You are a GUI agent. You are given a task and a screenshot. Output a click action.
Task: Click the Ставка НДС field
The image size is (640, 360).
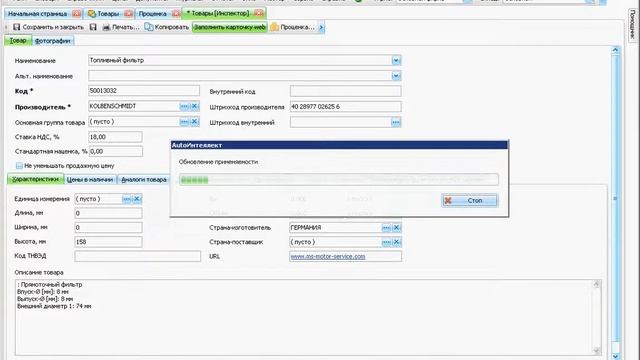pos(116,137)
